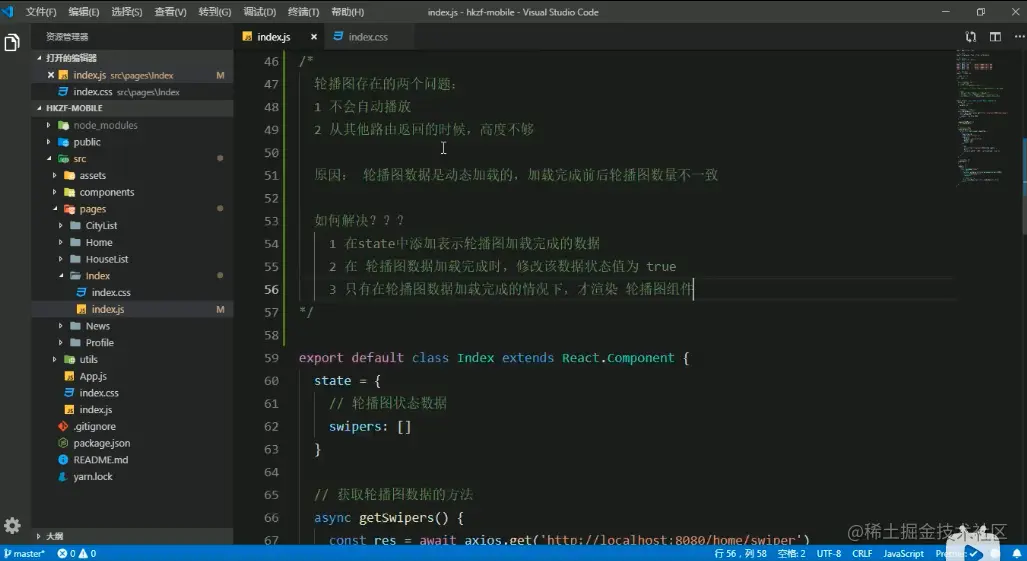This screenshot has height=561, width=1027.
Task: Close index.js in open editors list
Action: coord(50,75)
